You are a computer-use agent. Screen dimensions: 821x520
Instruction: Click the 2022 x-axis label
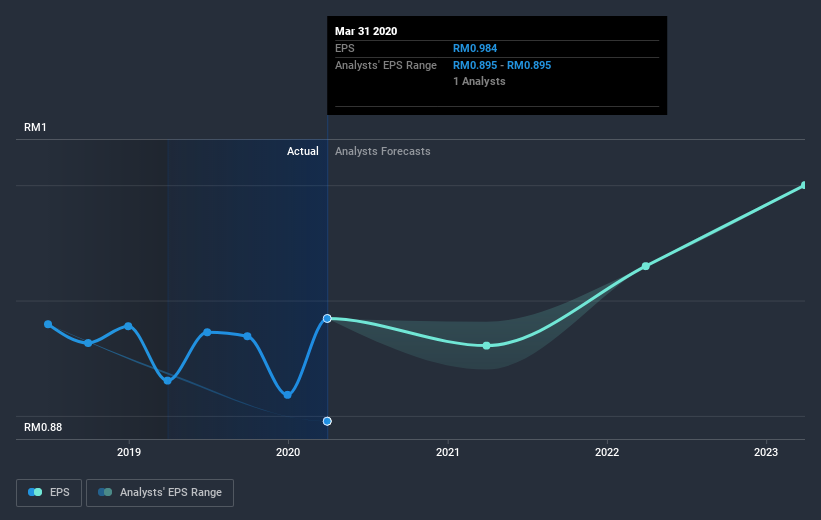606,452
